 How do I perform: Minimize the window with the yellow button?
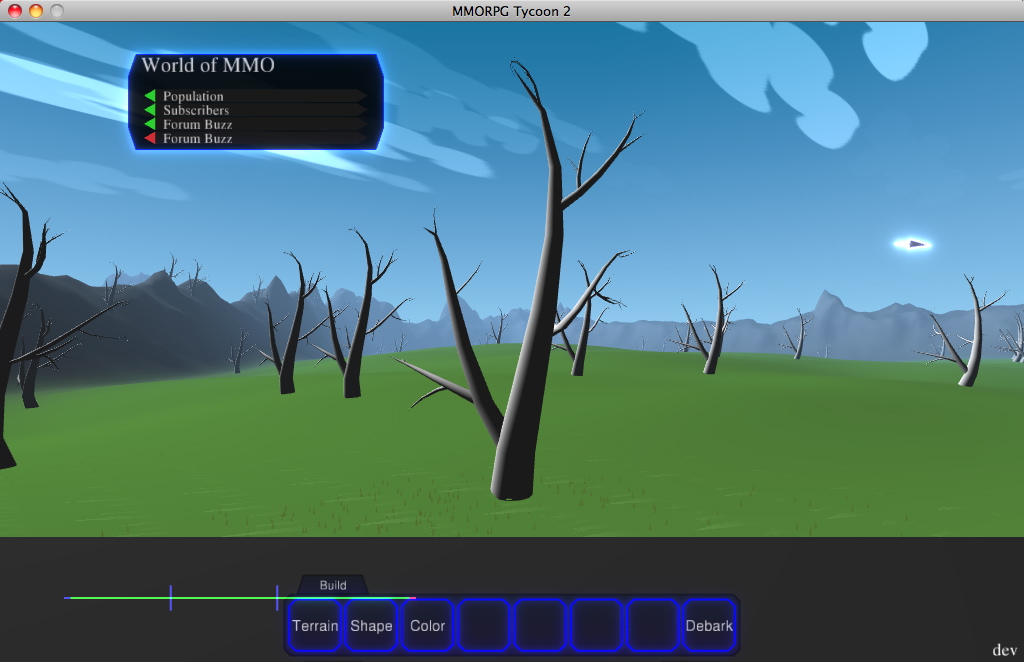36,10
